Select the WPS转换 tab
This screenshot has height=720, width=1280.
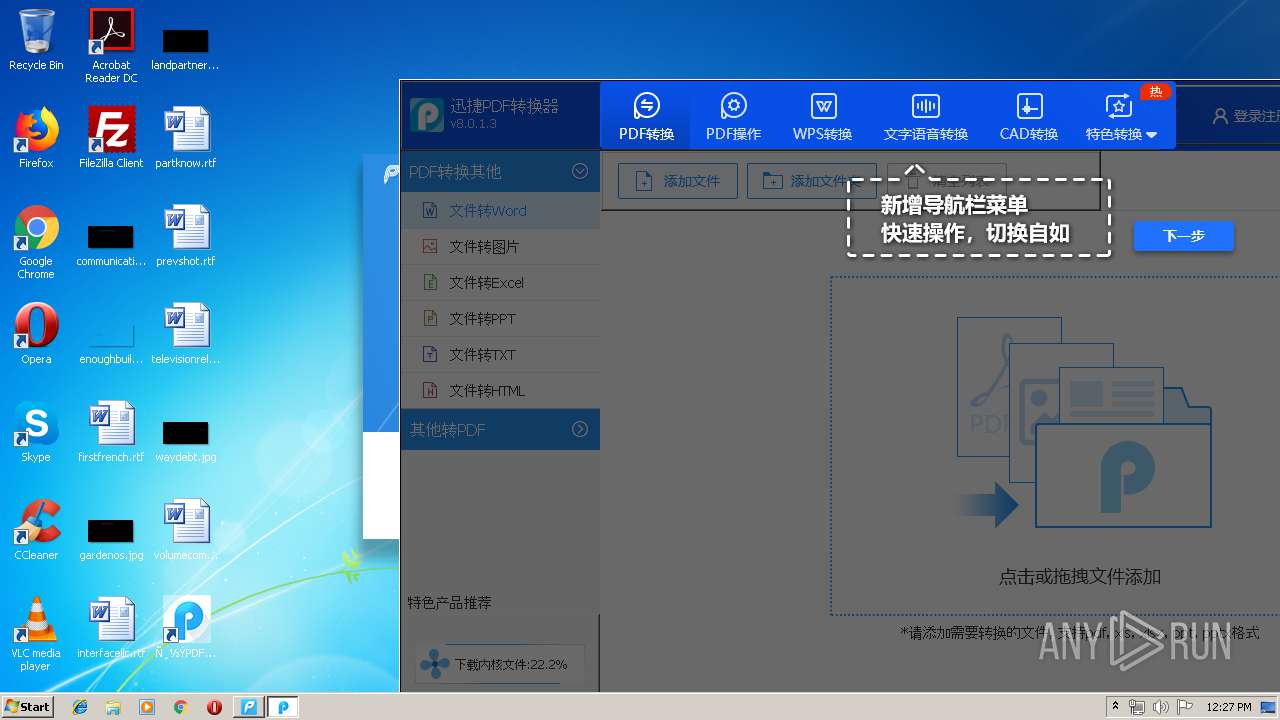pos(822,116)
